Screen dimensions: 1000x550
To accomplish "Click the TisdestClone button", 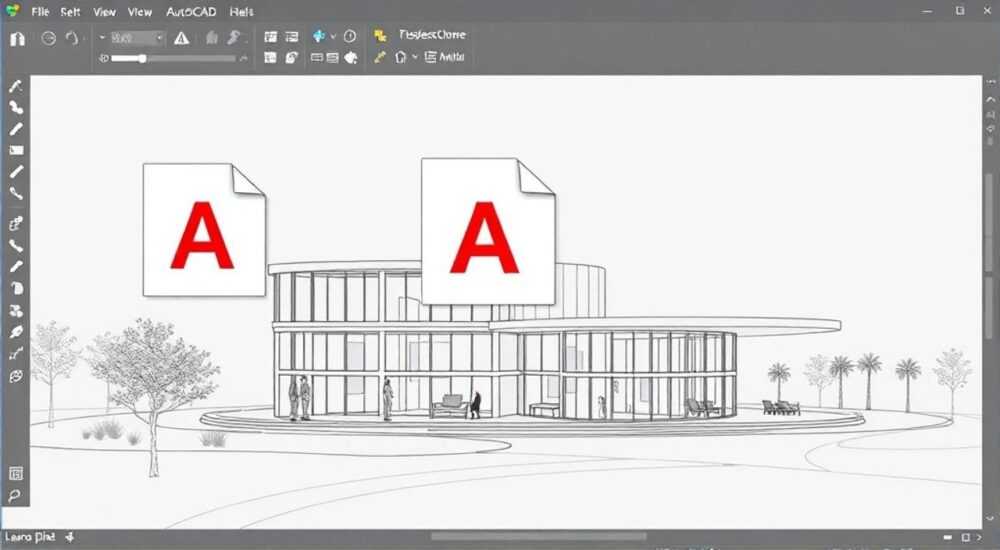I will (x=432, y=34).
